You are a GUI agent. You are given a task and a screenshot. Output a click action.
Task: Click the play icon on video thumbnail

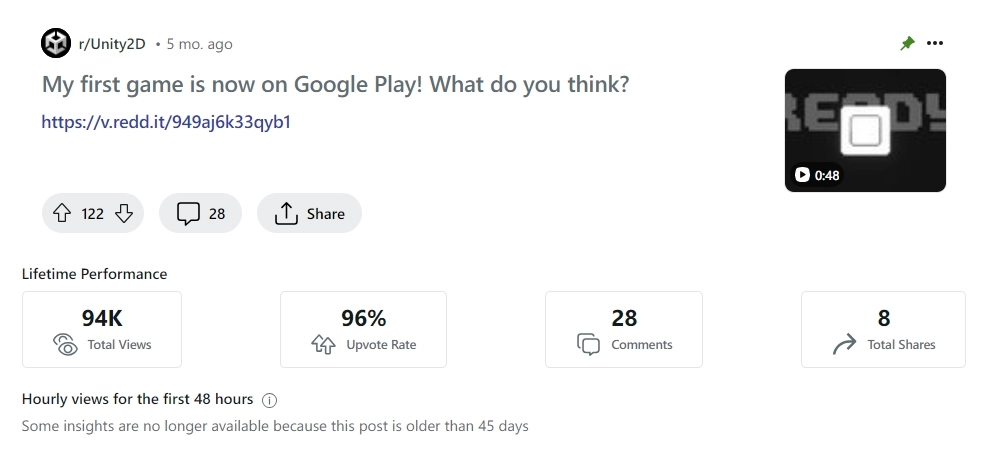[x=802, y=175]
